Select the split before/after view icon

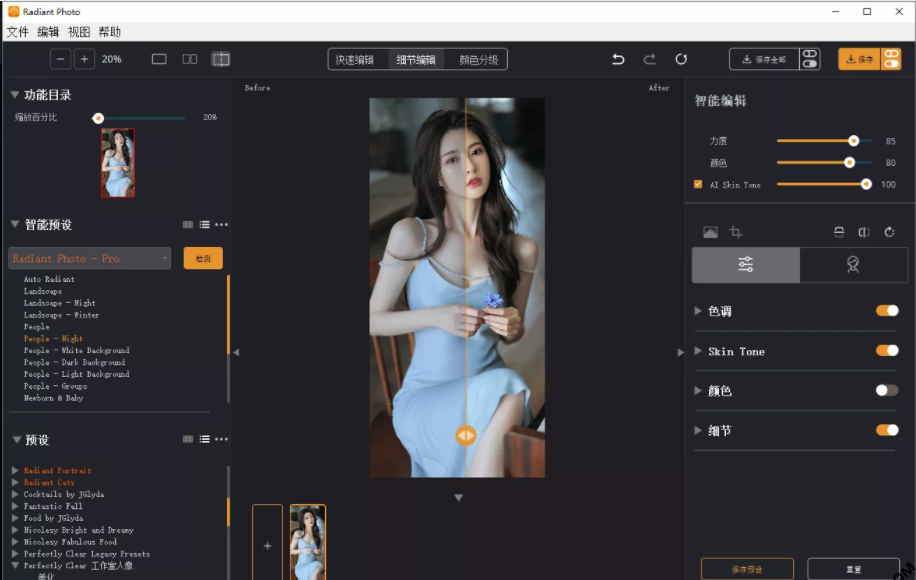(x=221, y=59)
